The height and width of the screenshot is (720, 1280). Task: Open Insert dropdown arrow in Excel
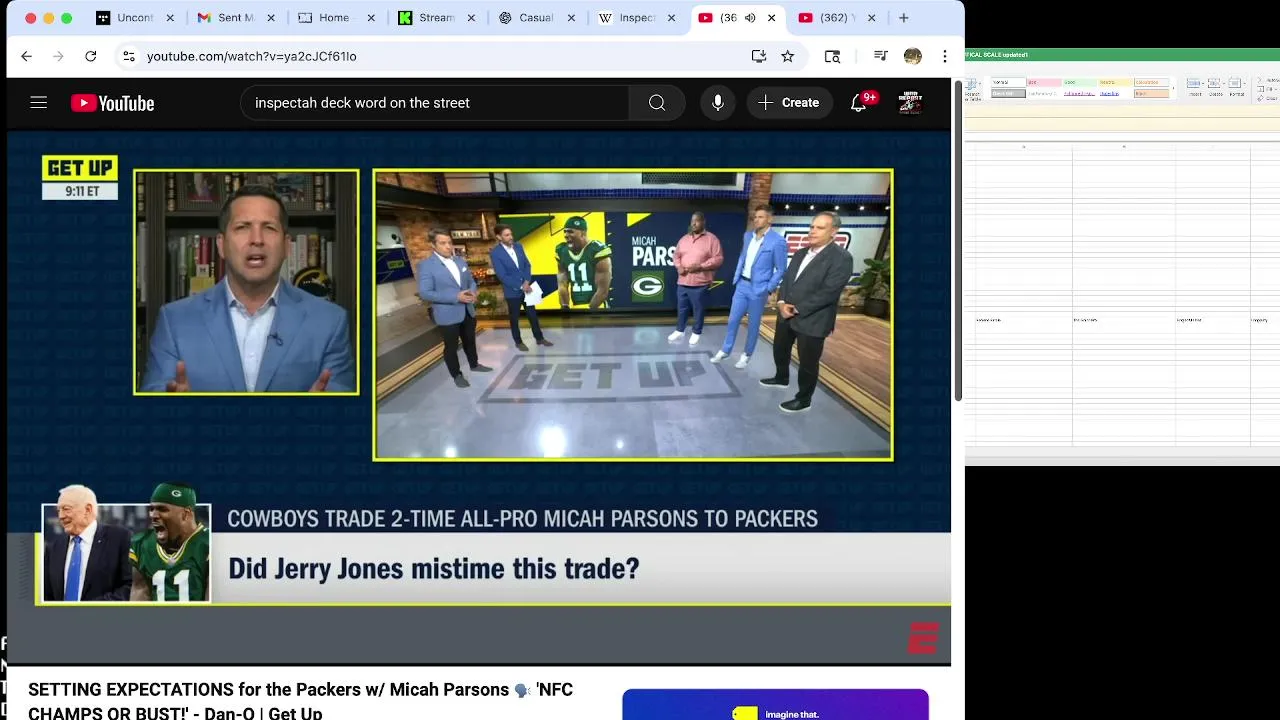(x=1203, y=83)
